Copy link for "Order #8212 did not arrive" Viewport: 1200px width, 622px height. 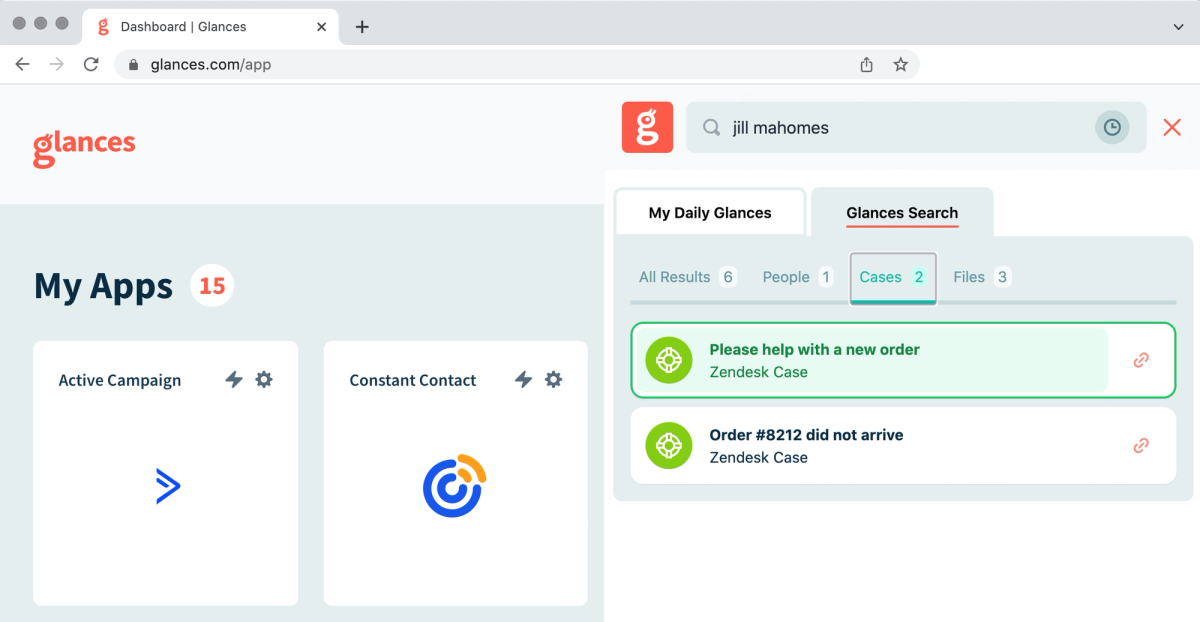coord(1141,446)
